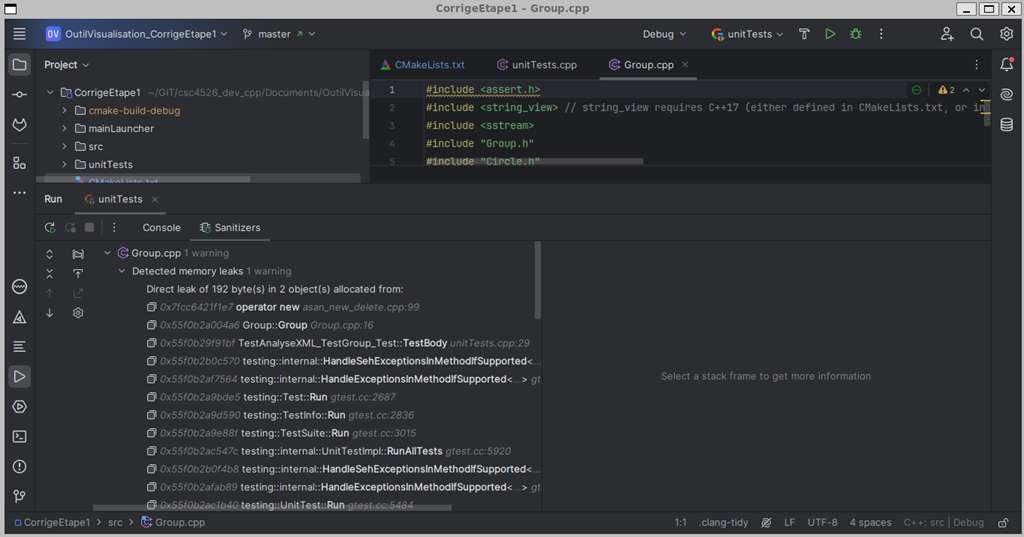
Task: Switch to the unitTests.cpp editor tab
Action: pos(537,65)
